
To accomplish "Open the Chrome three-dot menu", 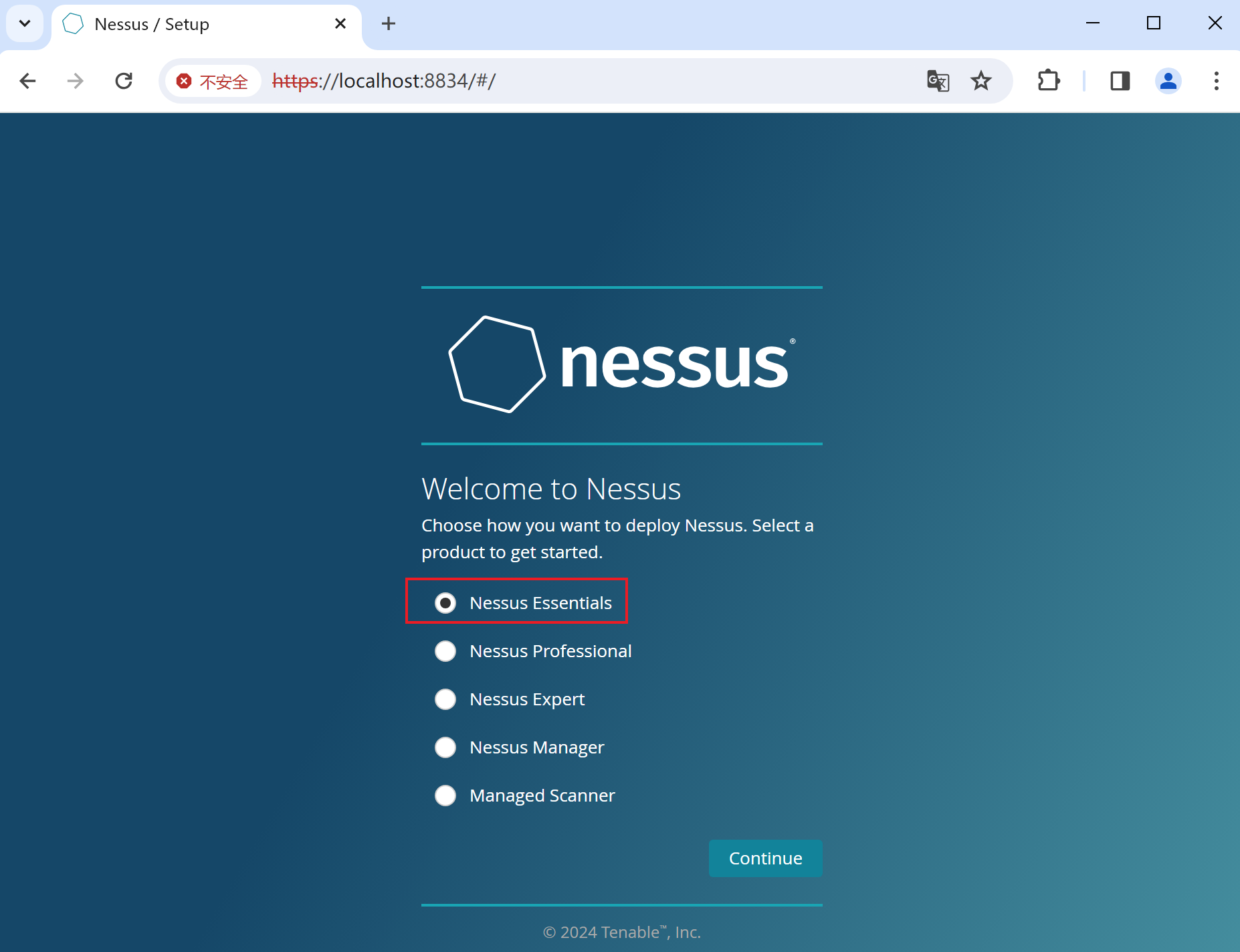I will coord(1216,81).
